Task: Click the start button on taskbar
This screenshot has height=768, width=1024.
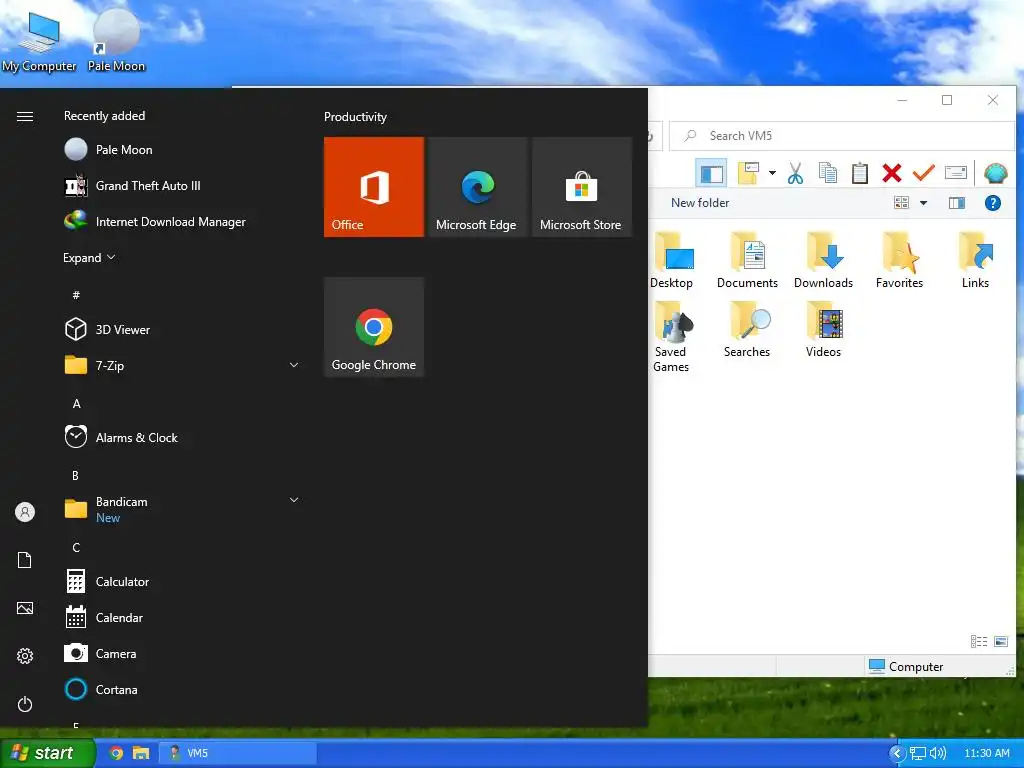Action: pos(47,753)
